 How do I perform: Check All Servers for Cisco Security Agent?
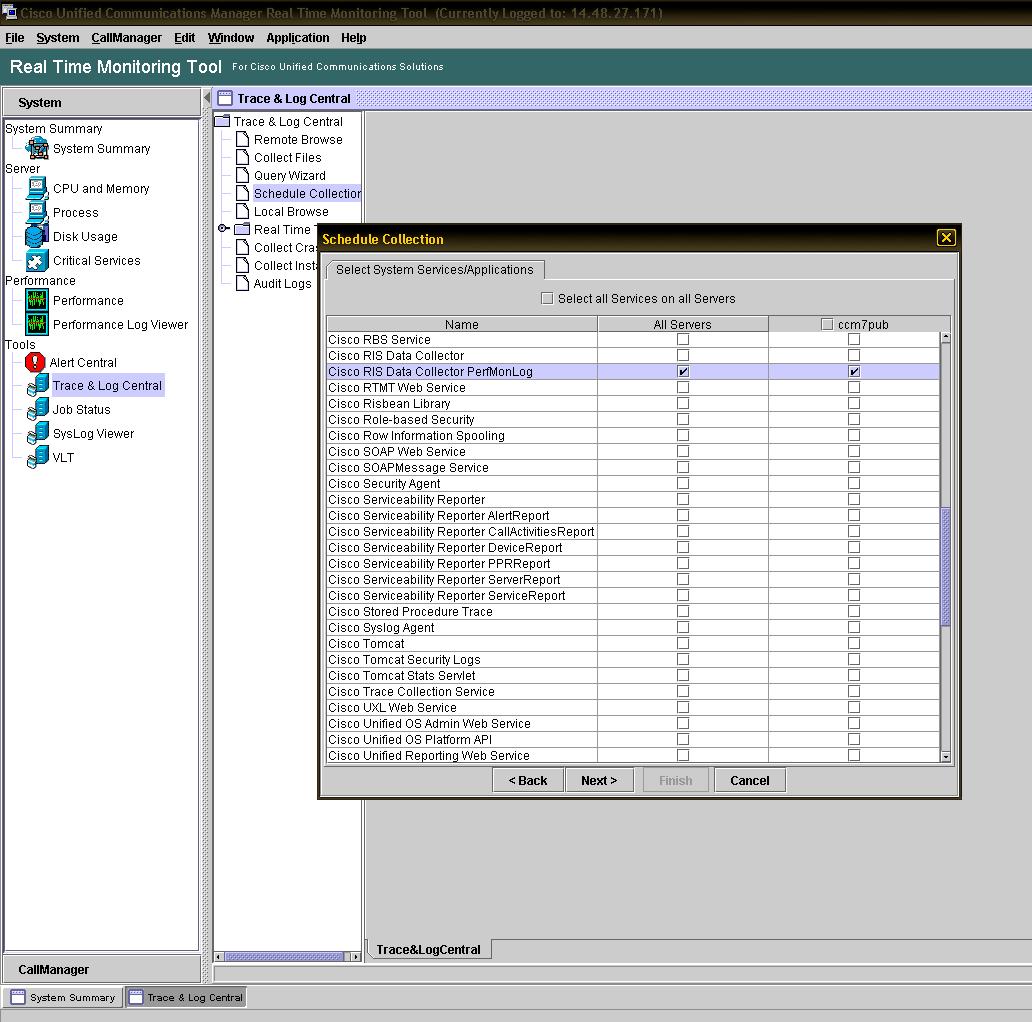683,483
